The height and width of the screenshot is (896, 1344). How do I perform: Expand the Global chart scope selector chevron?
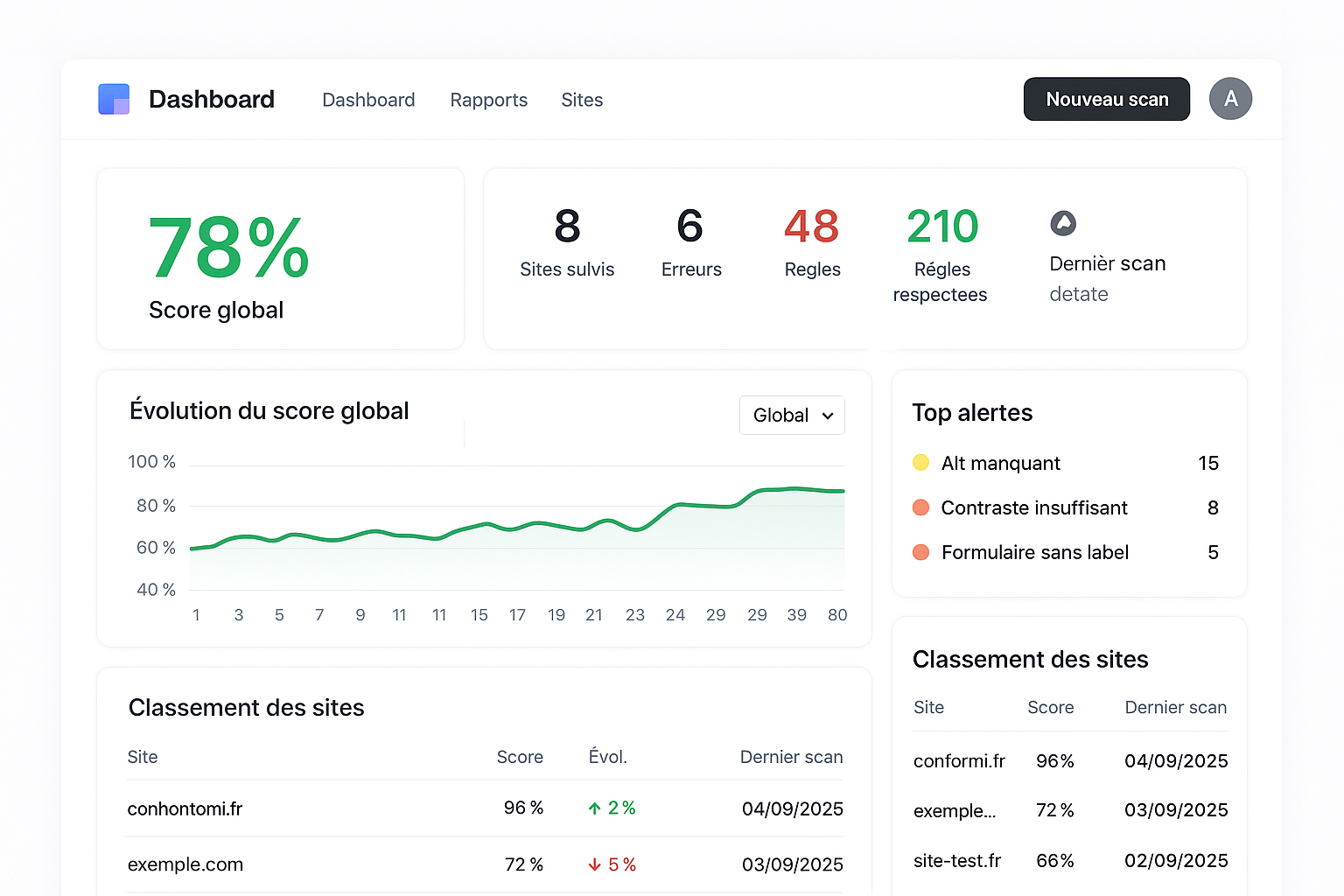coord(827,416)
